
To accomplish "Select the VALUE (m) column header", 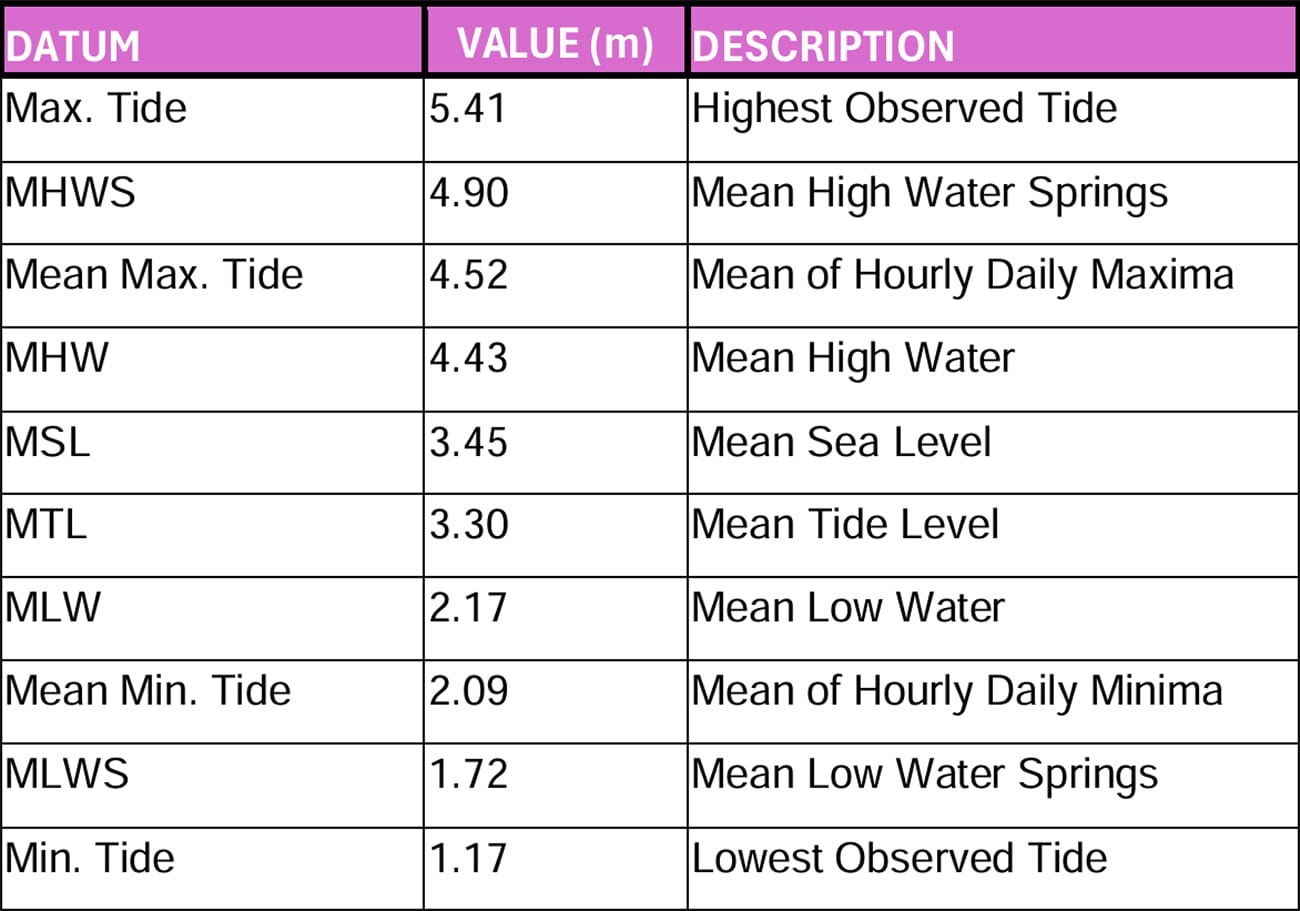I will [555, 44].
